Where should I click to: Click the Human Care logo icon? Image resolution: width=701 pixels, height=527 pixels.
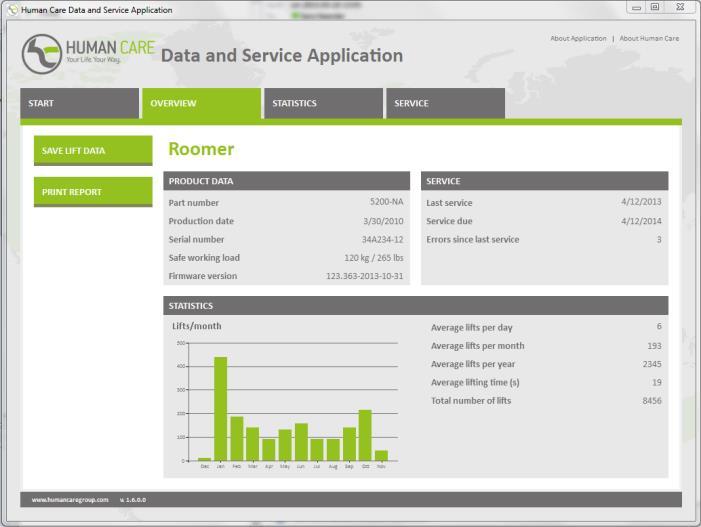(x=42, y=54)
